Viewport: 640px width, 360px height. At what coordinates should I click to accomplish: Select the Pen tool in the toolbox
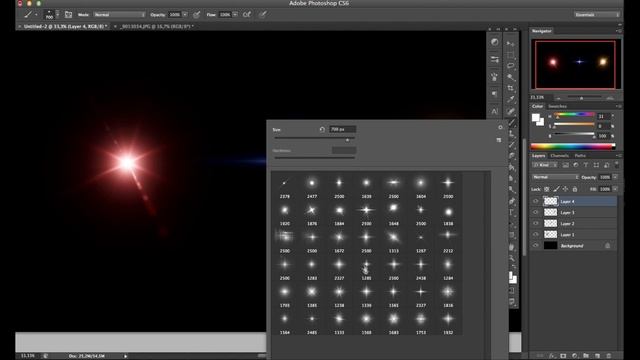512,201
